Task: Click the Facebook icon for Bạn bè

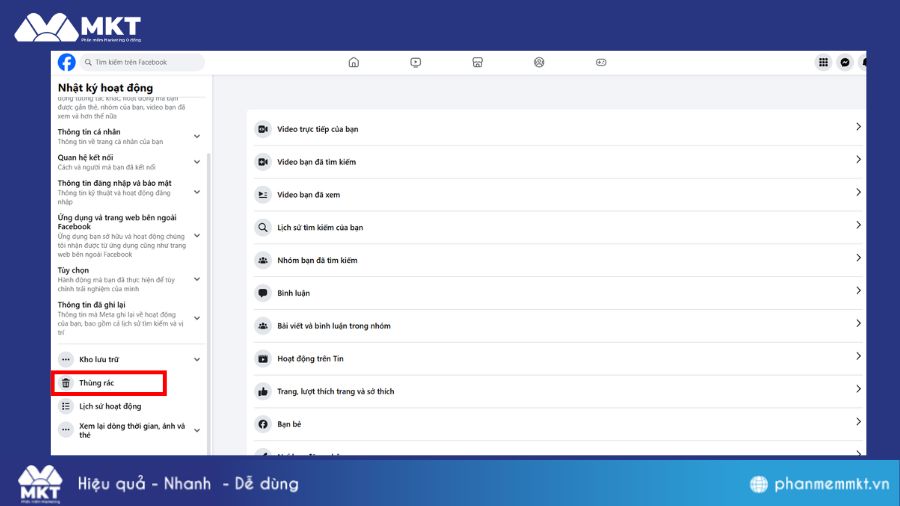Action: (x=263, y=424)
